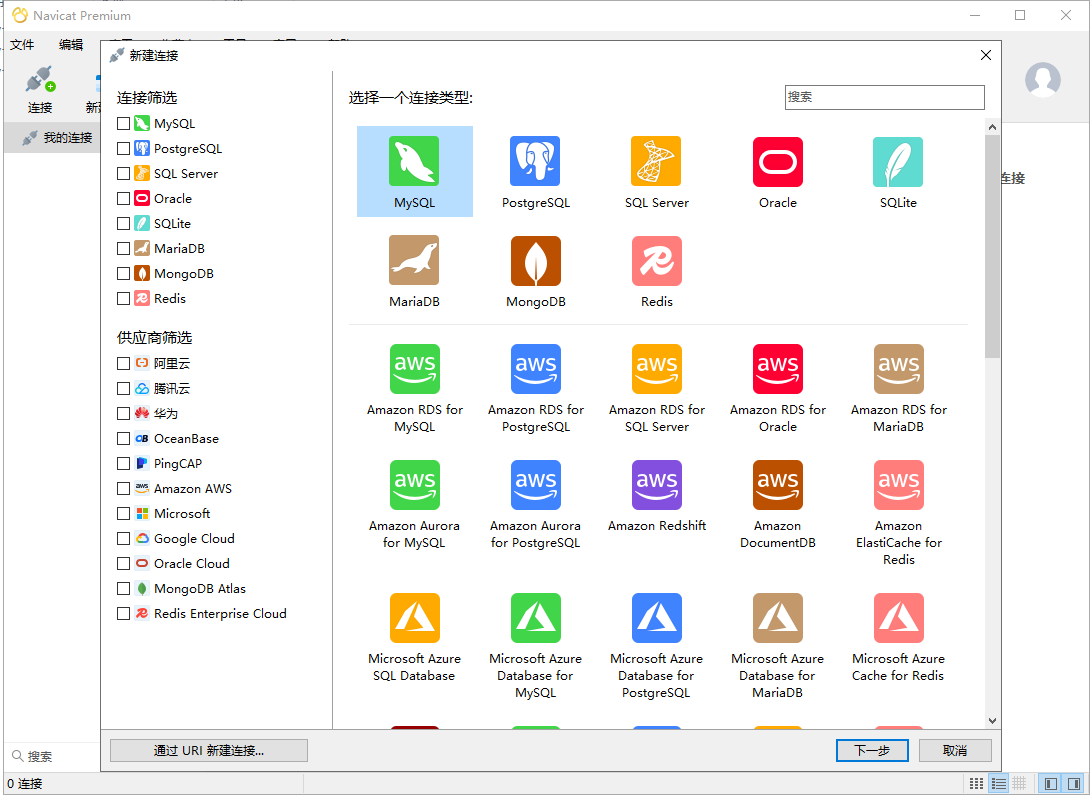Choose the Amazon Redshift icon
Screen dimensions: 1092x798
tap(656, 485)
